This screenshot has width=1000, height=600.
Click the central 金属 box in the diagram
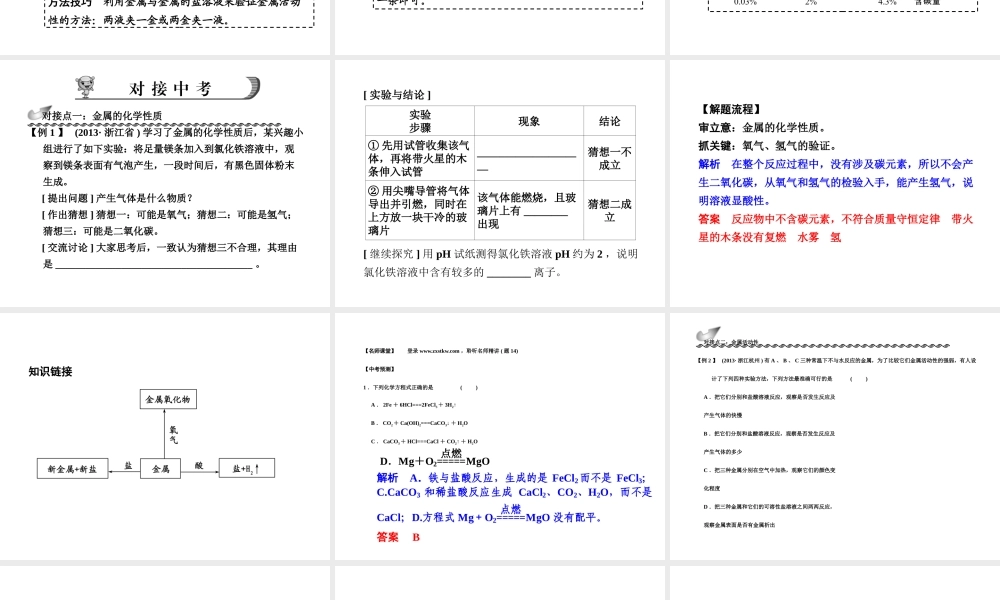[x=160, y=469]
